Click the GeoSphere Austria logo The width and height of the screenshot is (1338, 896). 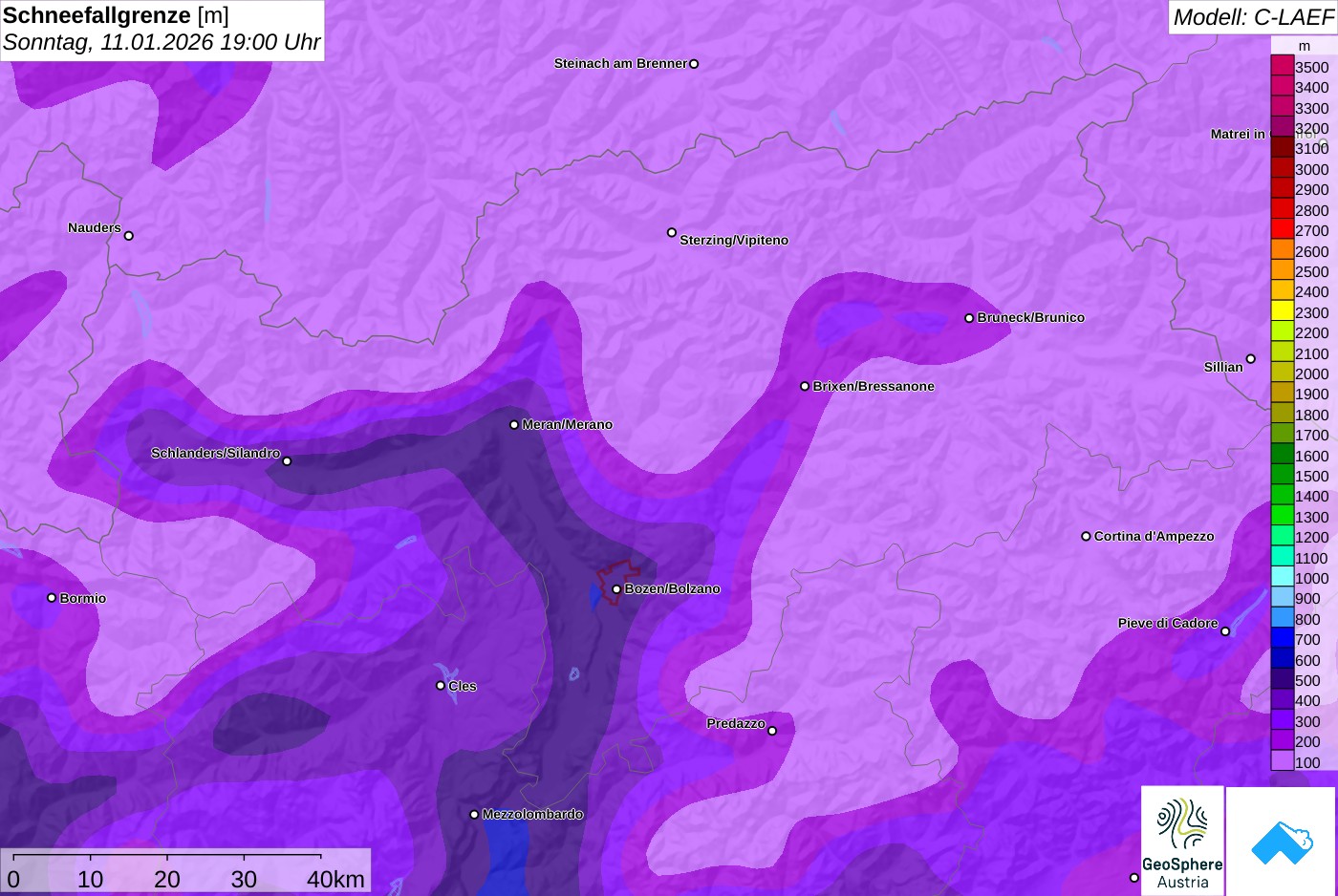(1182, 841)
